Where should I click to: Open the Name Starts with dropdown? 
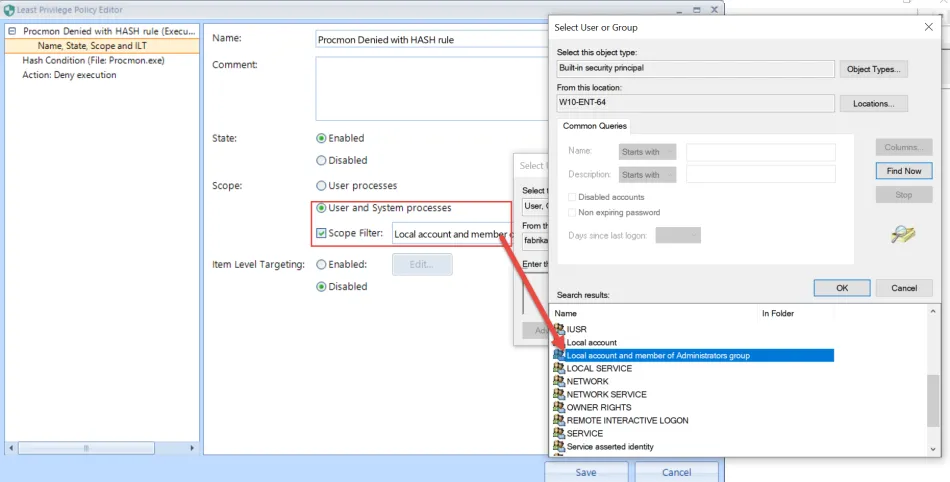tap(648, 152)
